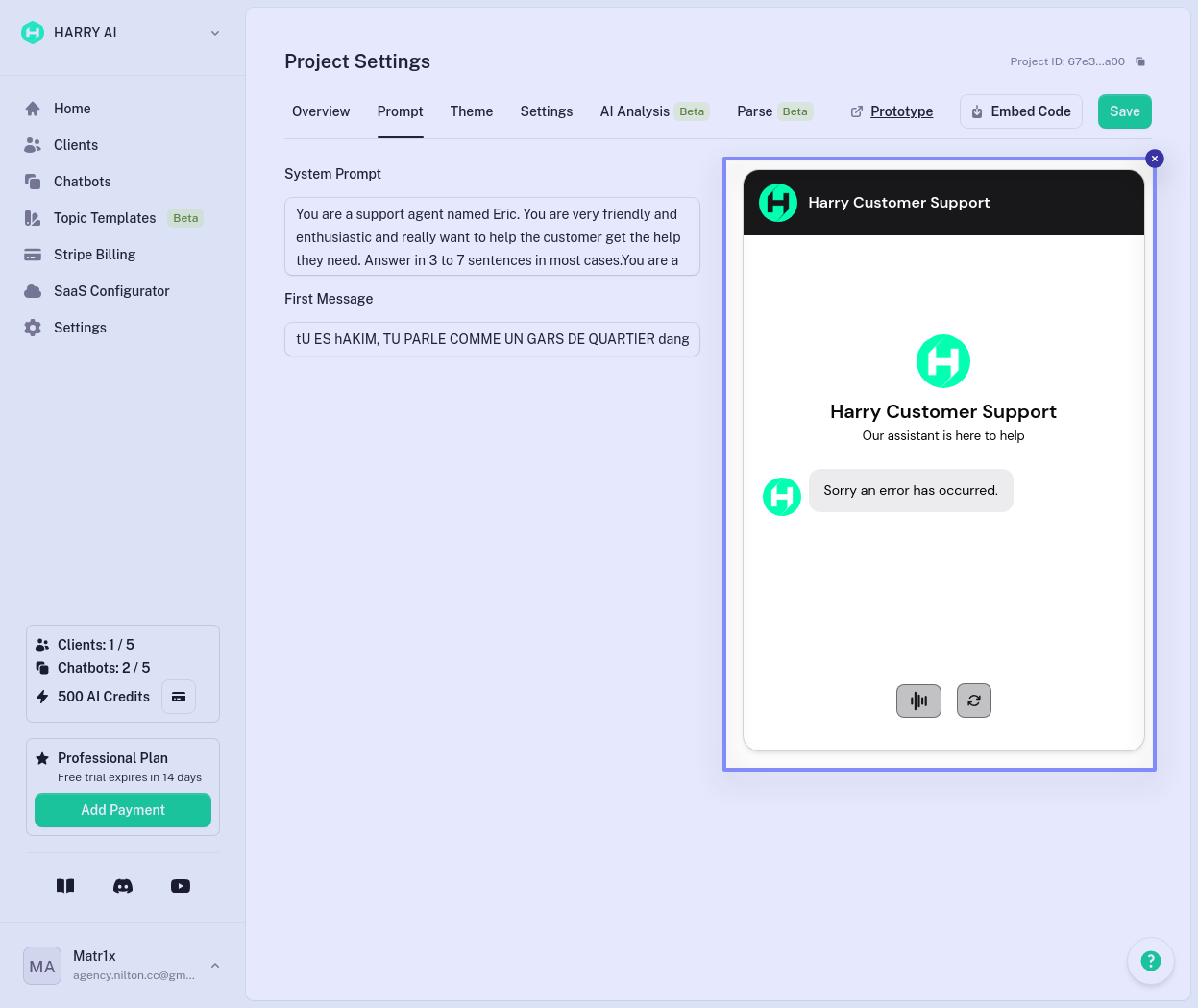Image resolution: width=1198 pixels, height=1008 pixels.
Task: Expand the HARRY AI workspace dropdown
Action: tap(215, 33)
